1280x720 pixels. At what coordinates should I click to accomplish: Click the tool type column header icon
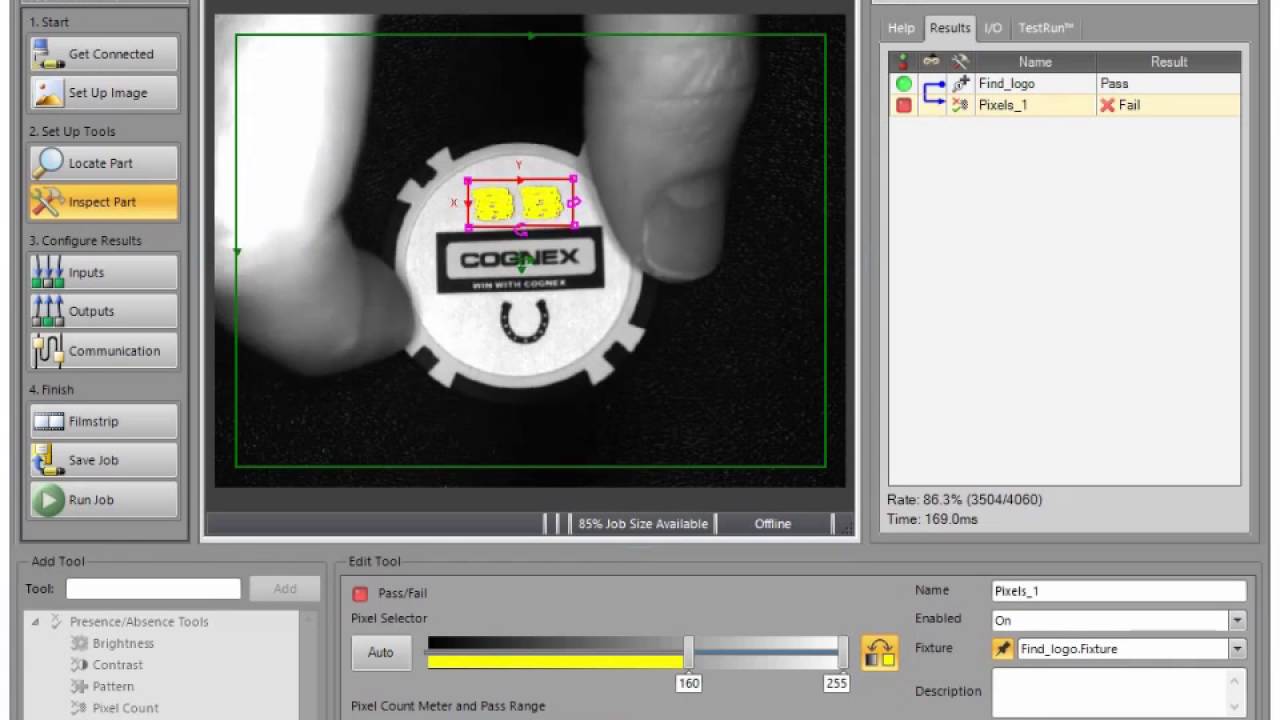tap(960, 62)
